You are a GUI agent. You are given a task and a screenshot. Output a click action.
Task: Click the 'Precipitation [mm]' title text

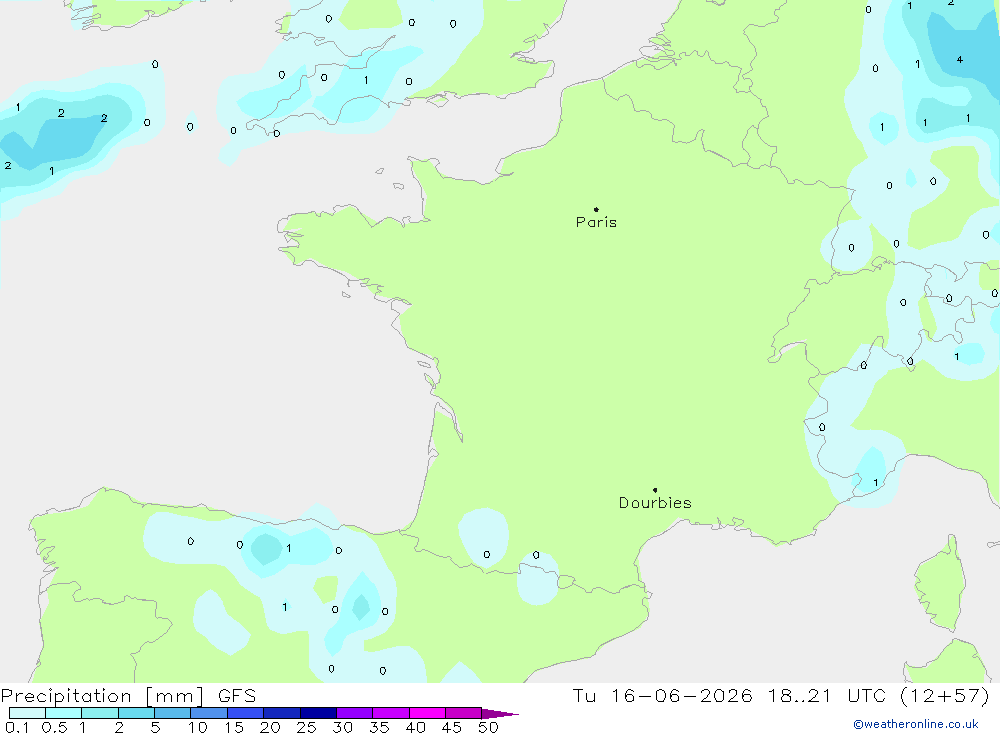tap(102, 695)
